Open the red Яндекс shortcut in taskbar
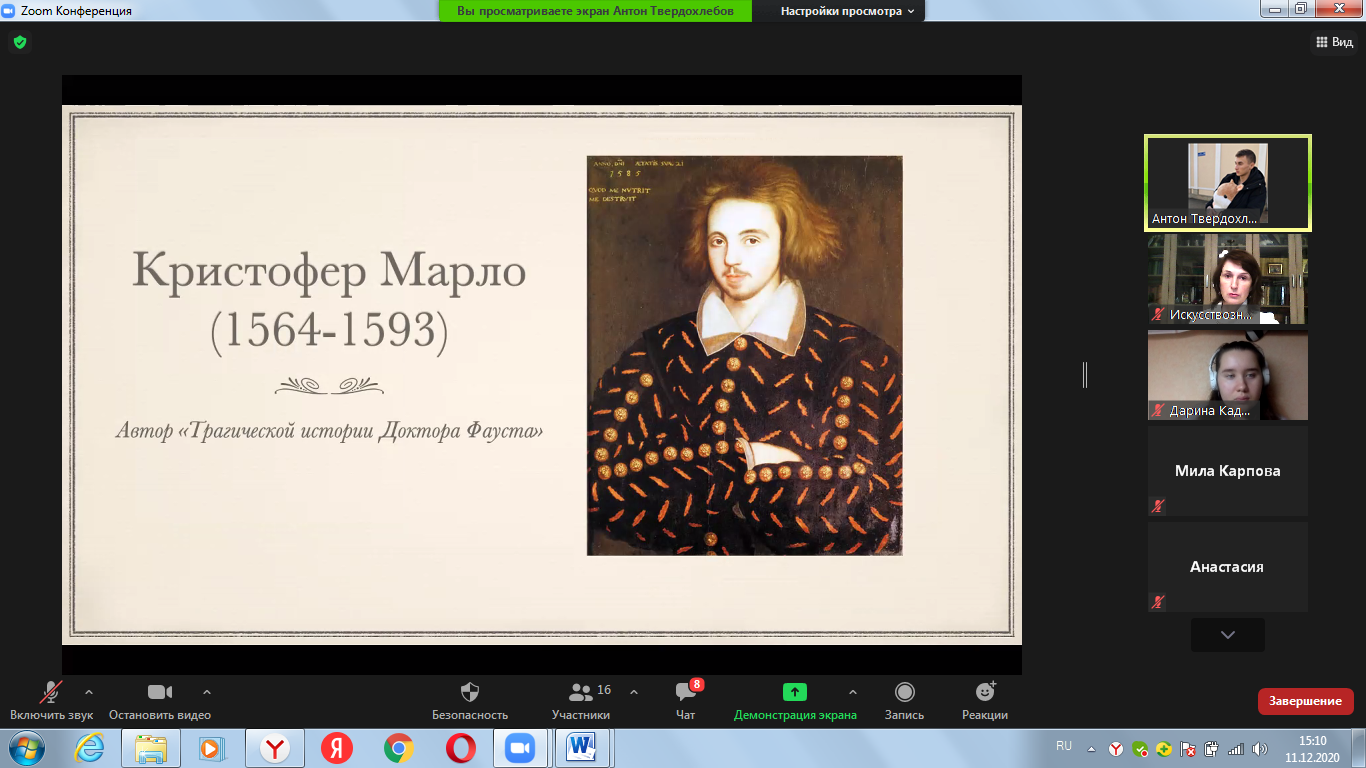This screenshot has height=768, width=1366. (337, 748)
